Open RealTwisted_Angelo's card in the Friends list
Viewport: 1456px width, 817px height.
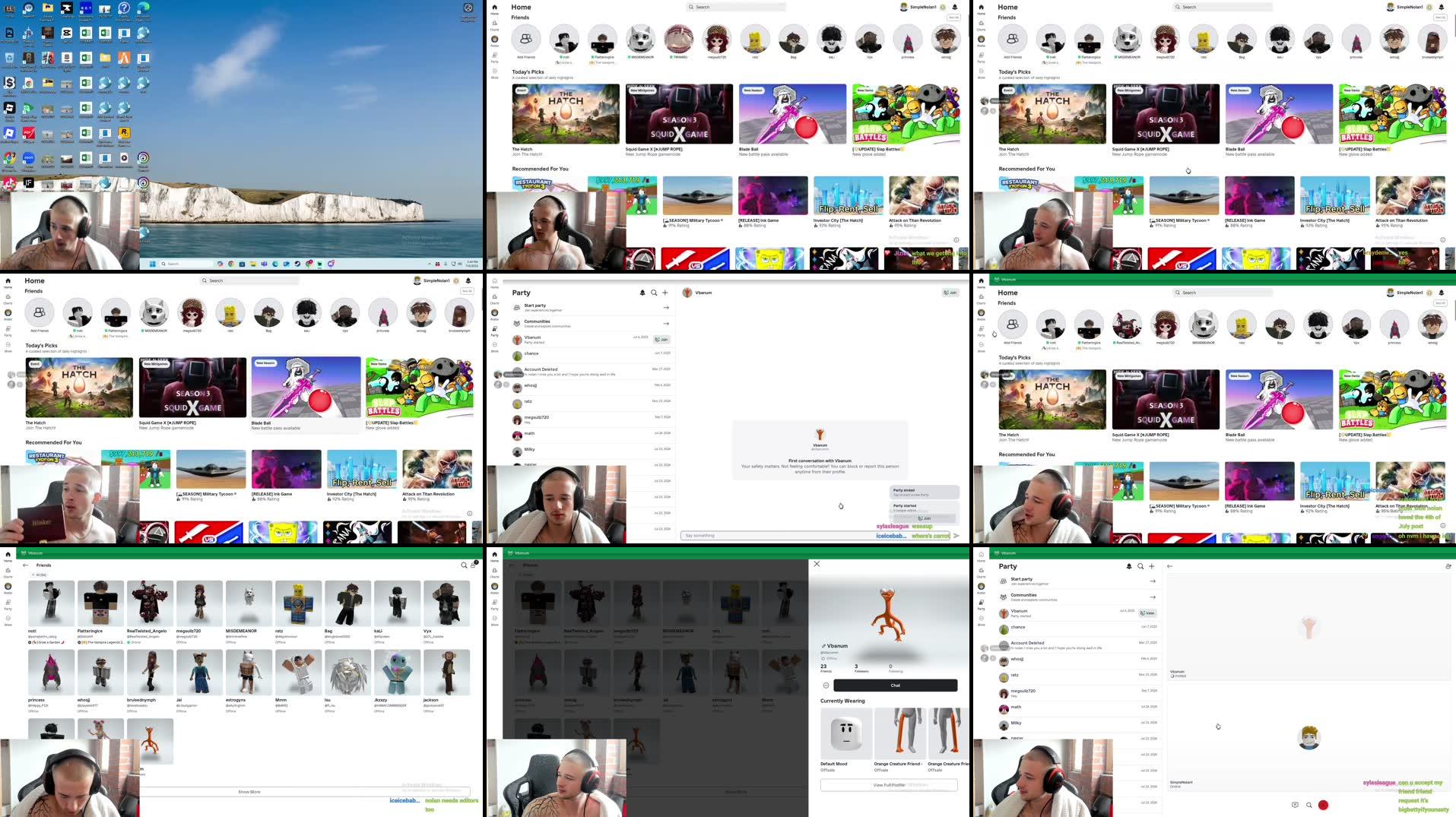[x=150, y=613]
